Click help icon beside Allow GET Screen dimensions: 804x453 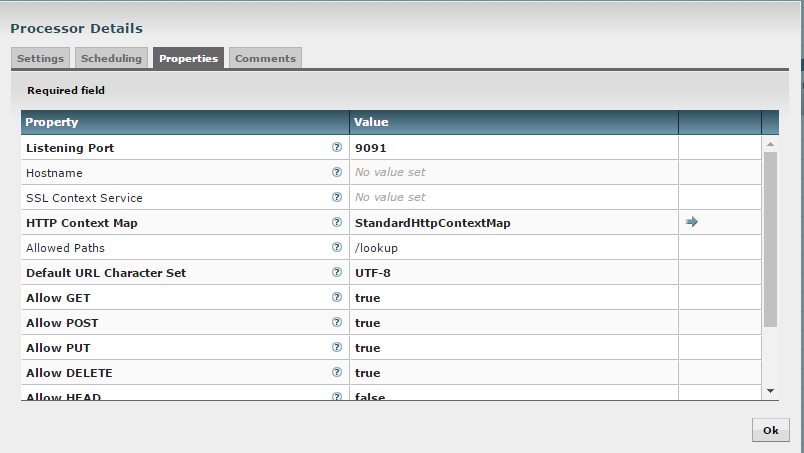337,297
